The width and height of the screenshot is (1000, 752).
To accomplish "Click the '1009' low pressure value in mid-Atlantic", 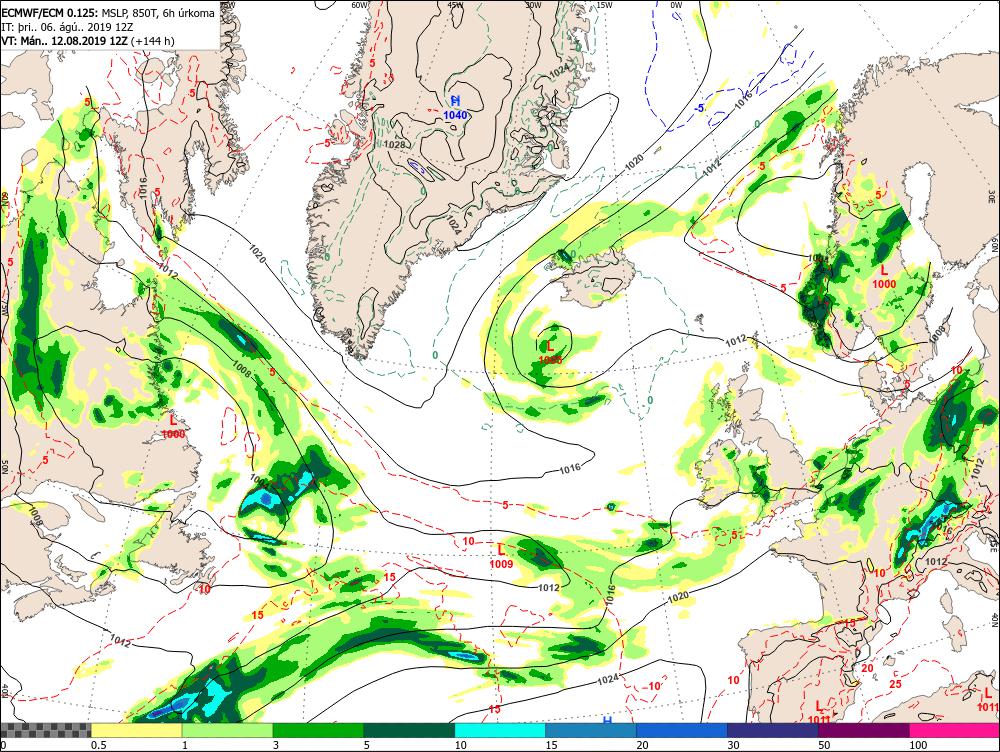I will pyautogui.click(x=501, y=564).
